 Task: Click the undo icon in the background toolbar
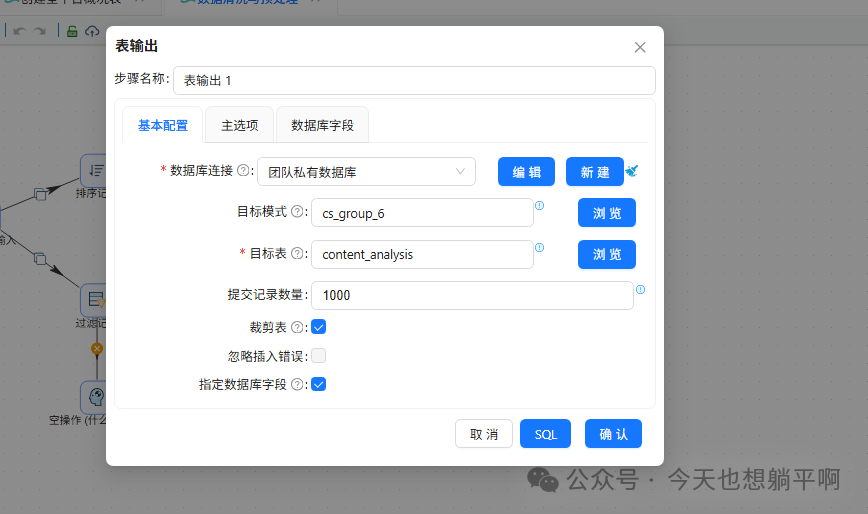click(19, 31)
